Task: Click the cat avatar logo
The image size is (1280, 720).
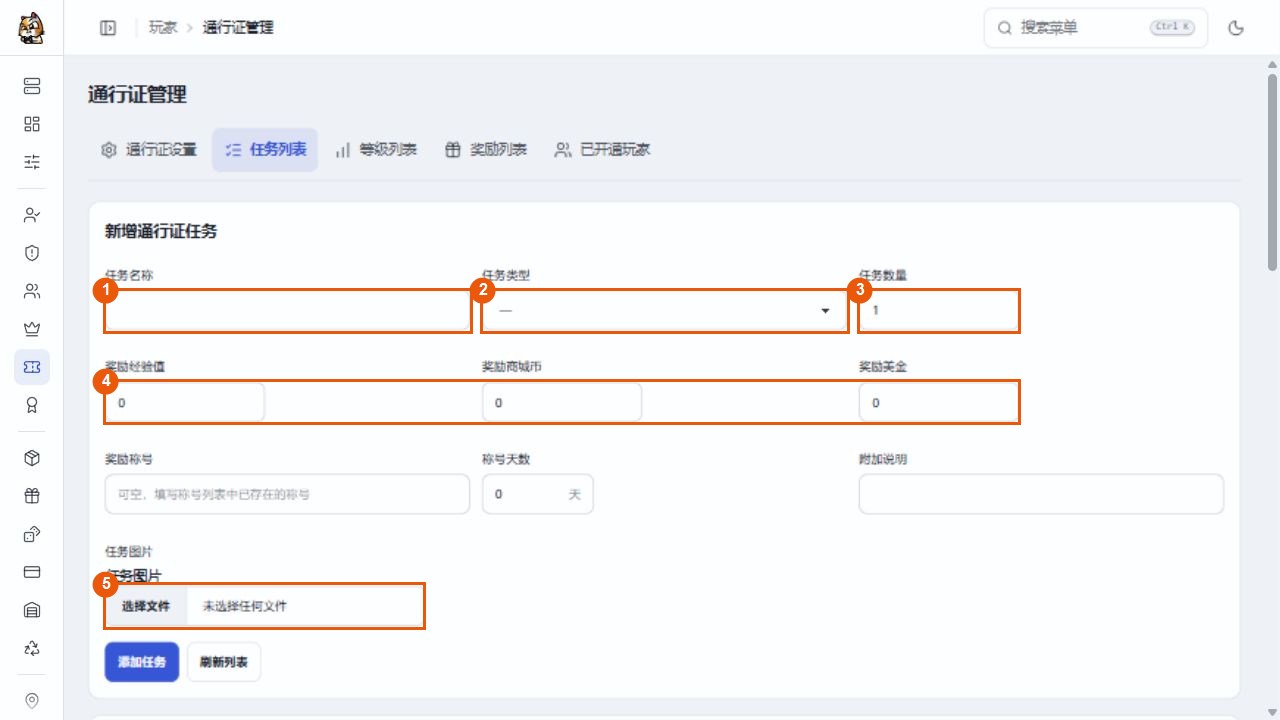Action: click(31, 28)
